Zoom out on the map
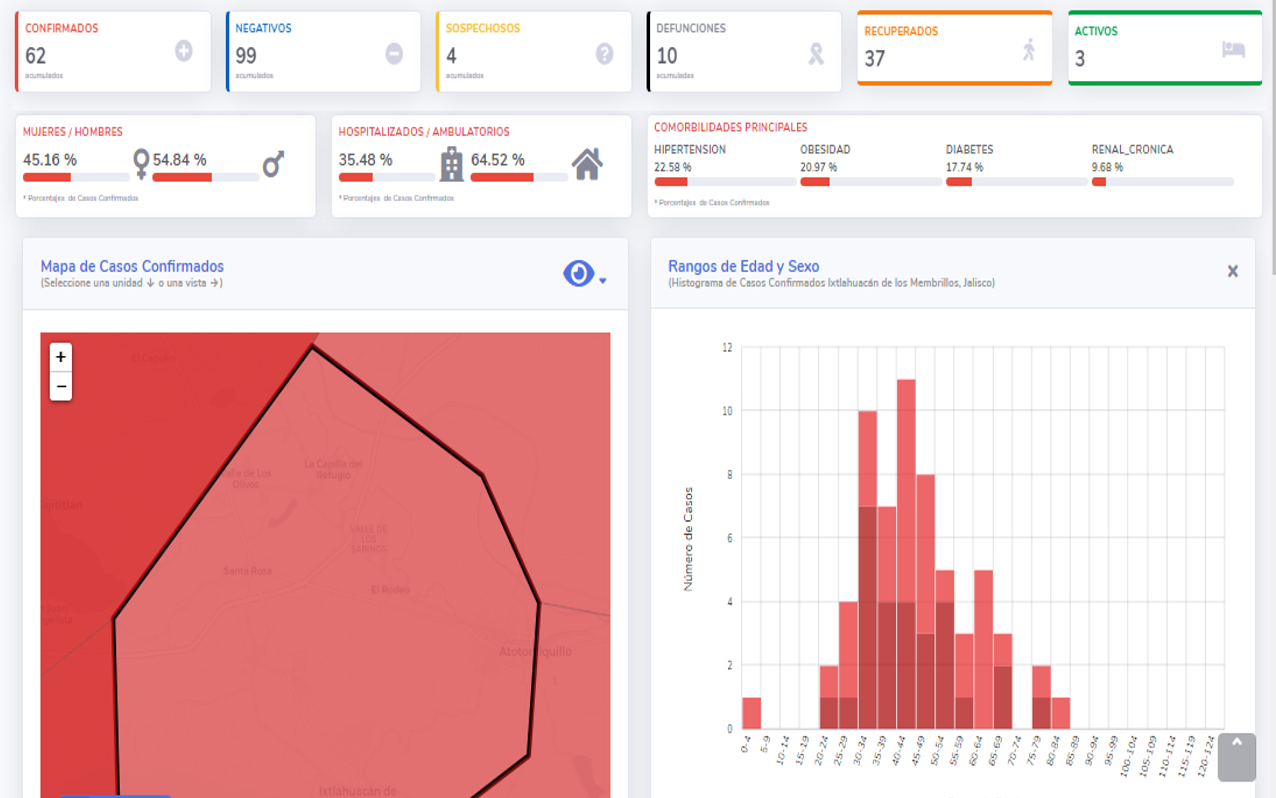Viewport: 1276px width, 798px height. tap(61, 386)
